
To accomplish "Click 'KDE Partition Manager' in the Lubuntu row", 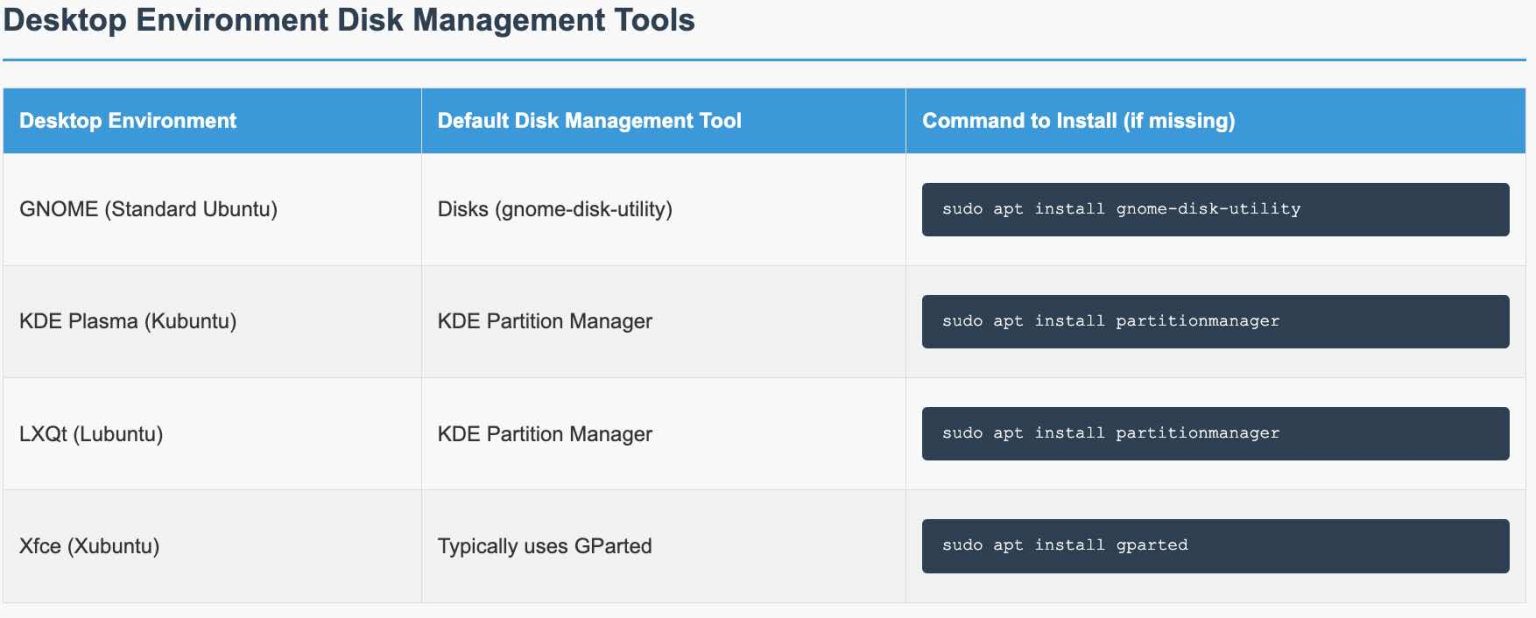I will tap(544, 434).
